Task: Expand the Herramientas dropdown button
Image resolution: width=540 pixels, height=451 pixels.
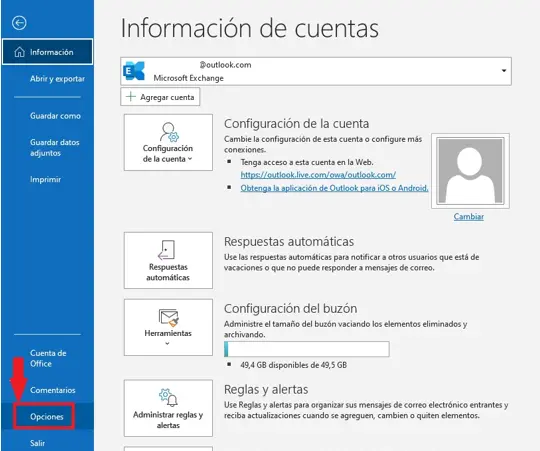Action: point(168,327)
